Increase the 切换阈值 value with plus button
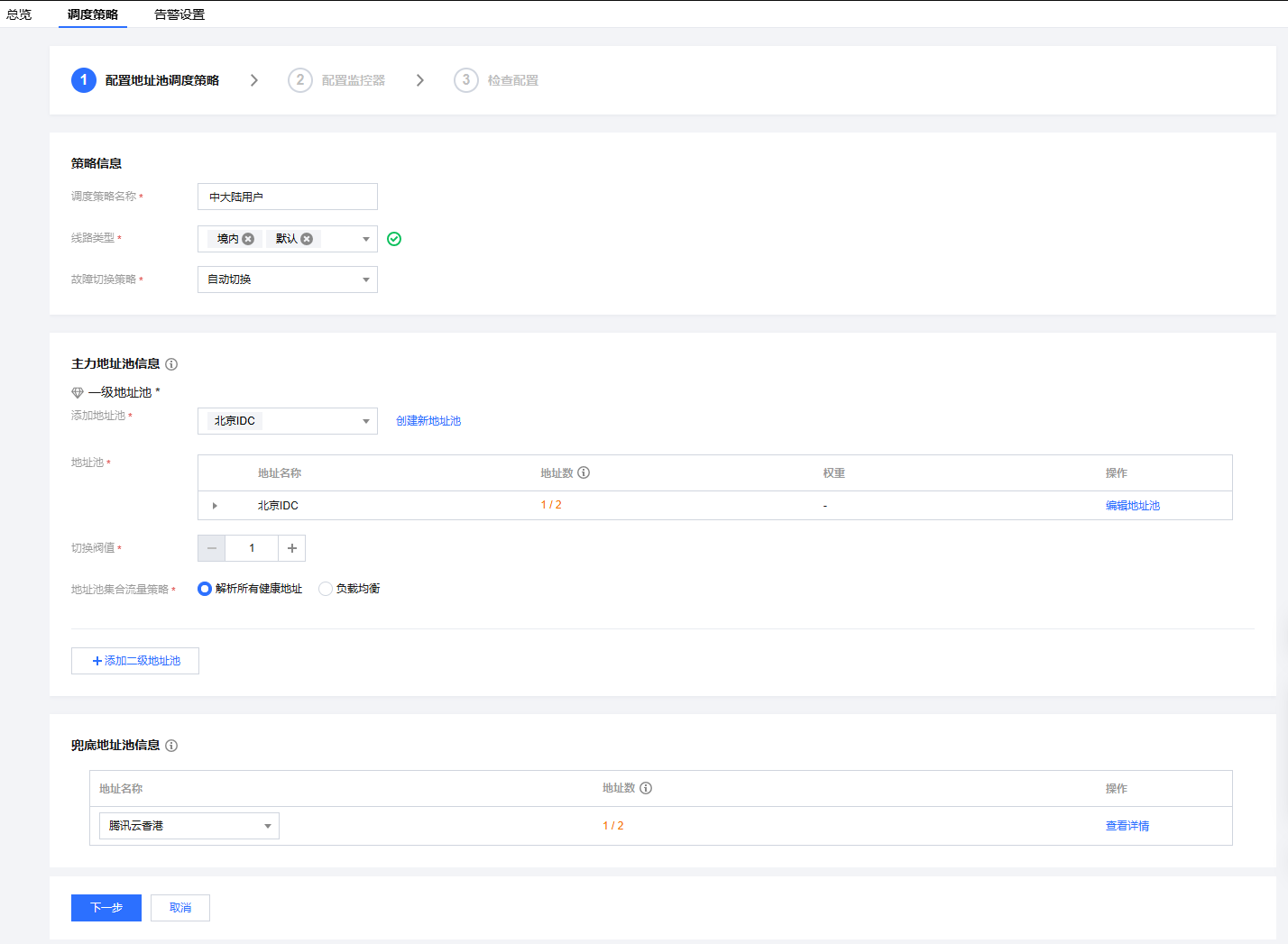Viewport: 1288px width, 944px height. click(292, 548)
